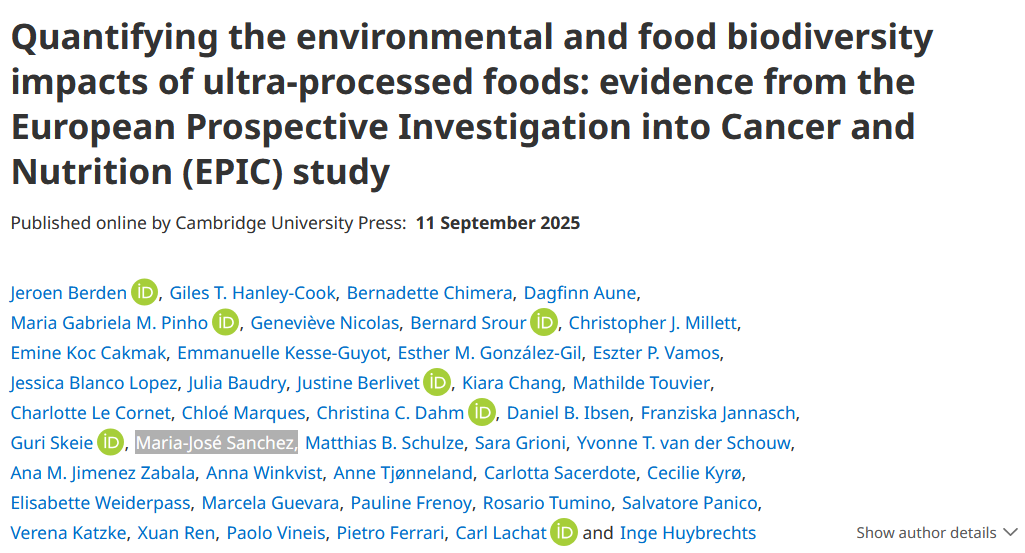Open Christina C. Dahm's ORCID icon
Viewport: 1025px width, 553px height.
pyautogui.click(x=482, y=413)
